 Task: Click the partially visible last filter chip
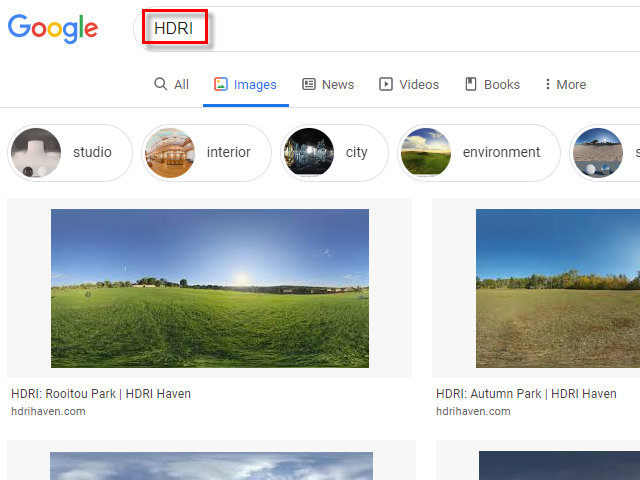click(605, 153)
